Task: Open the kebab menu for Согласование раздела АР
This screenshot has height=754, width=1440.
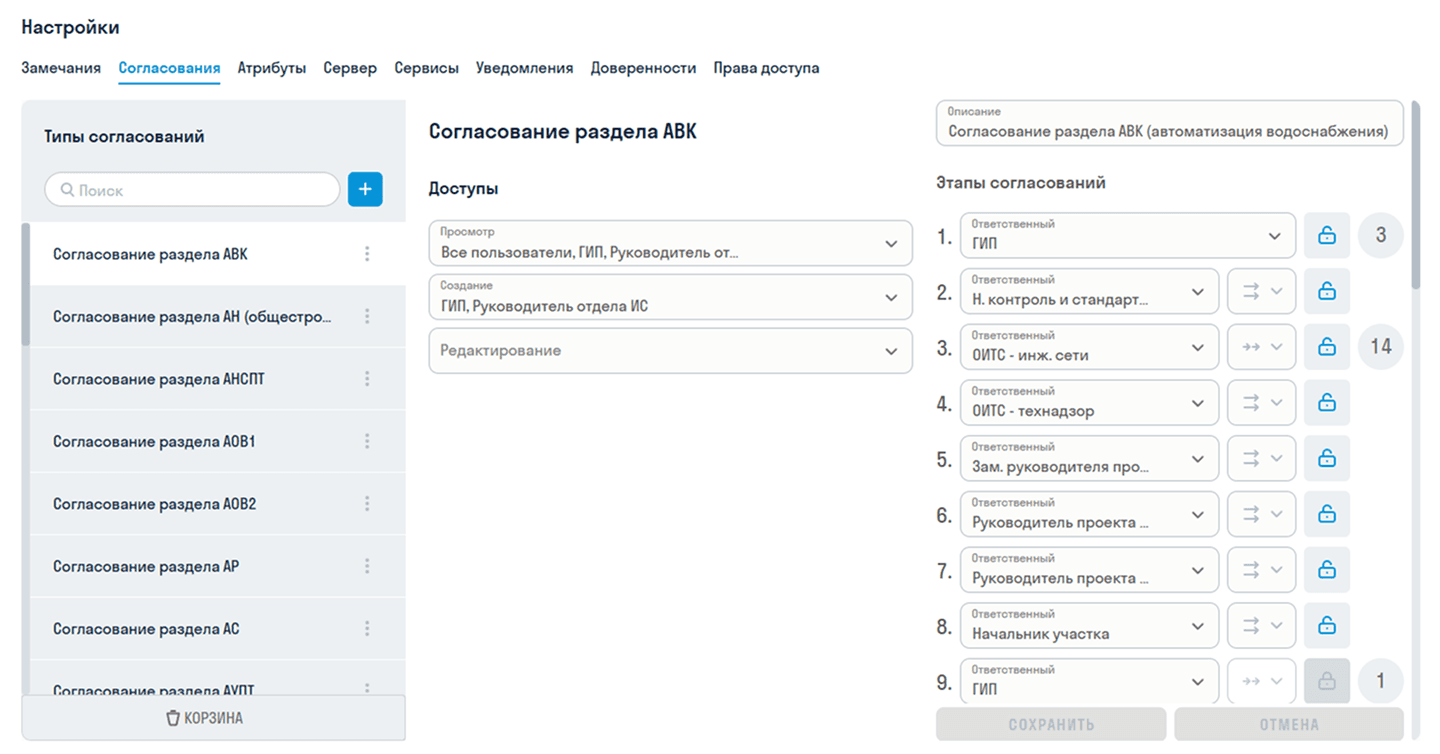Action: coord(367,566)
